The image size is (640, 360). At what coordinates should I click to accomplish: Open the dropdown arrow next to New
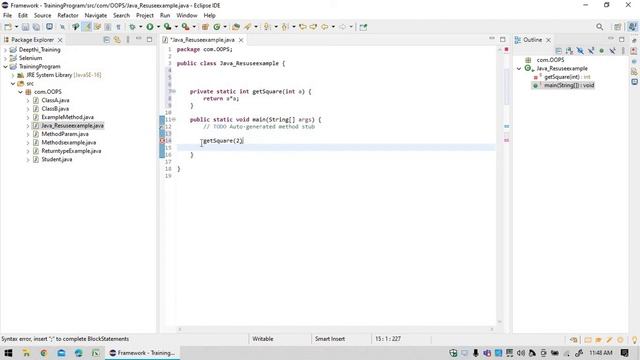16,27
